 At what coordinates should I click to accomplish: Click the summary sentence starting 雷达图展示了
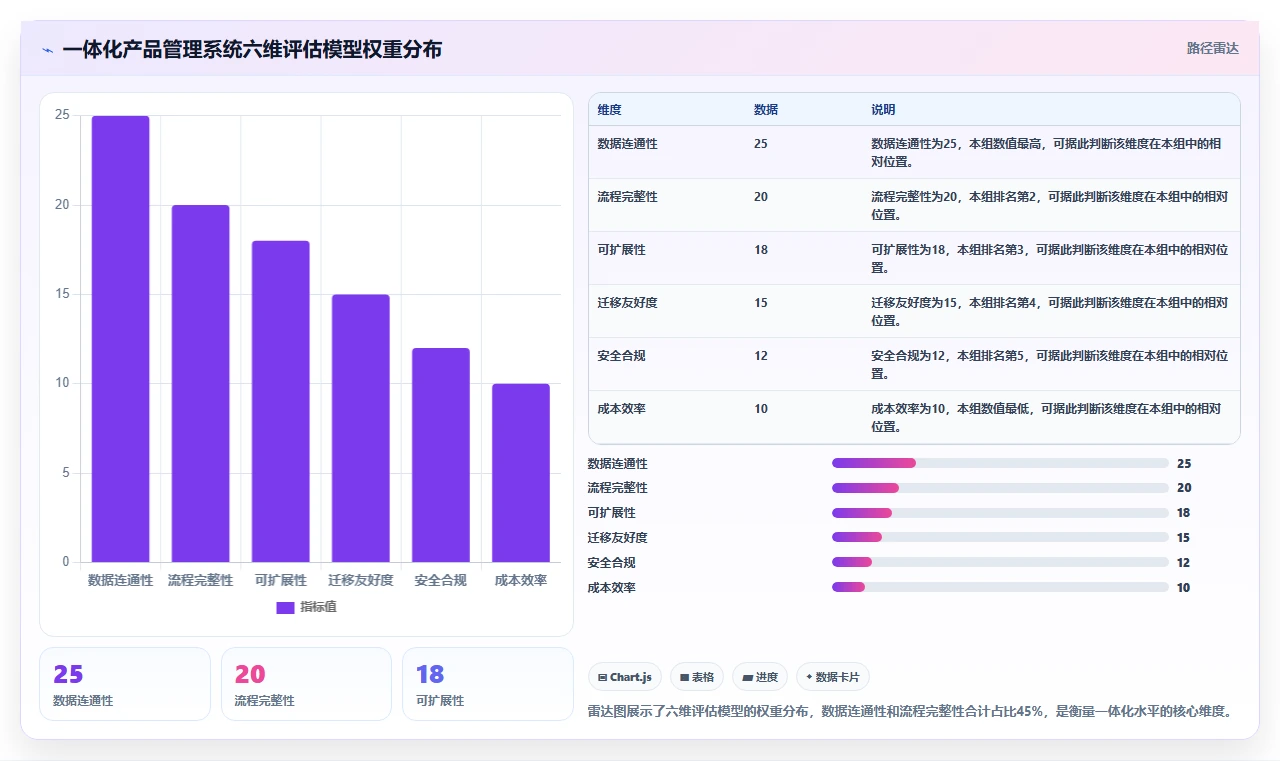pyautogui.click(x=910, y=711)
